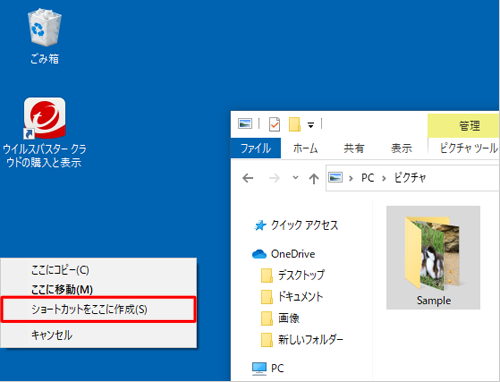Click the Properties checkmark icon in quick access toolbar
The width and height of the screenshot is (500, 382).
click(x=274, y=124)
